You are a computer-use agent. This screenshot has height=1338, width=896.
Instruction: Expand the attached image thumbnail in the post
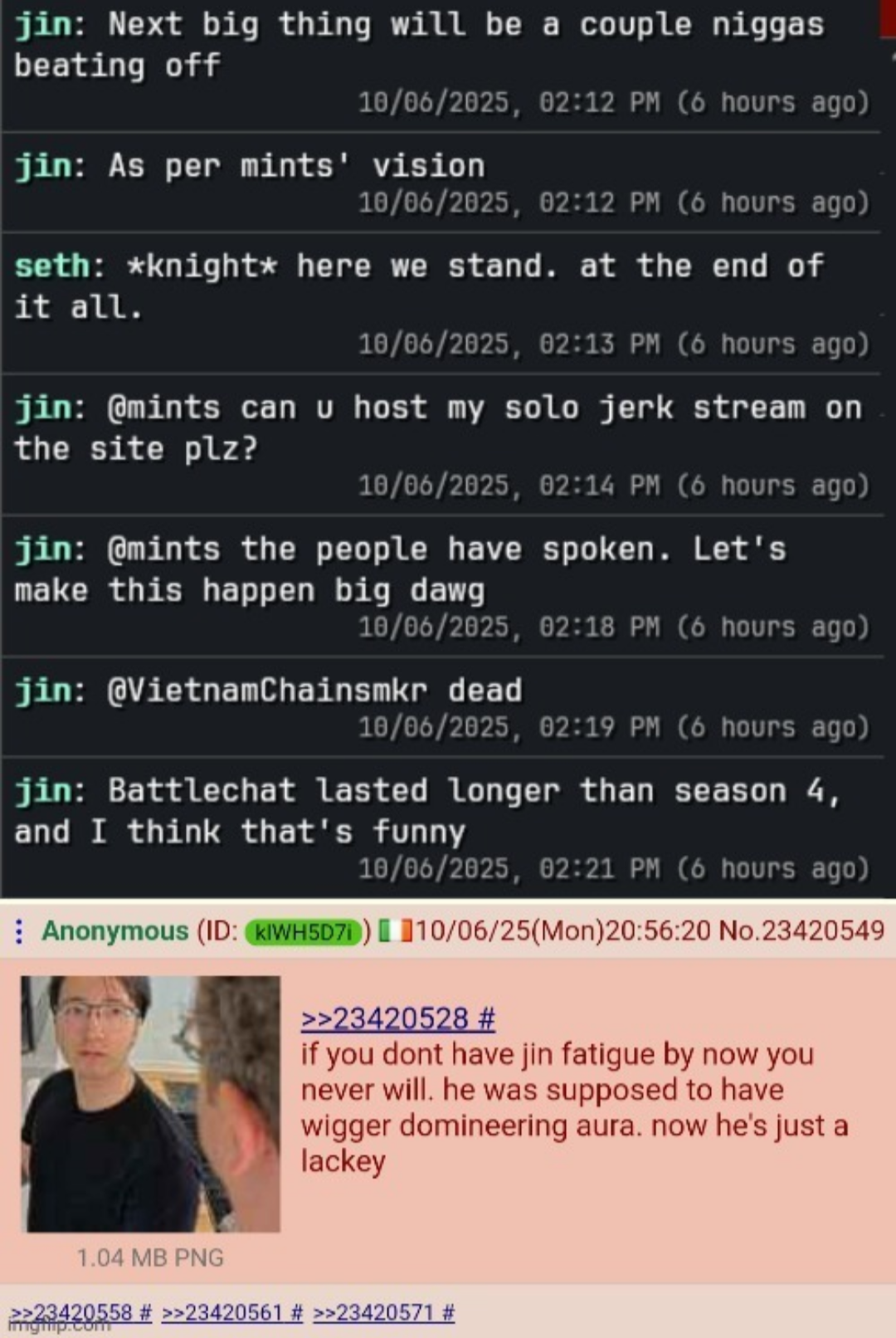(150, 1103)
